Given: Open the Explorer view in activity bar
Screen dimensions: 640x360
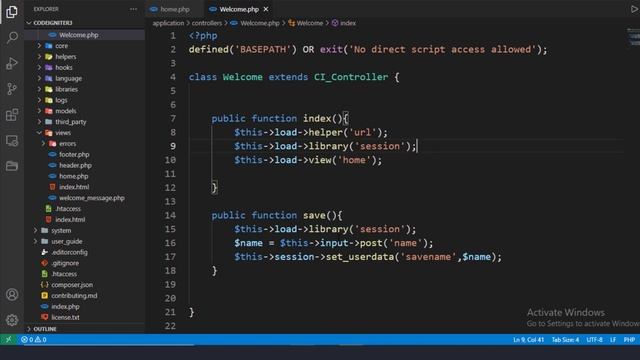Looking at the screenshot, I should (12, 12).
